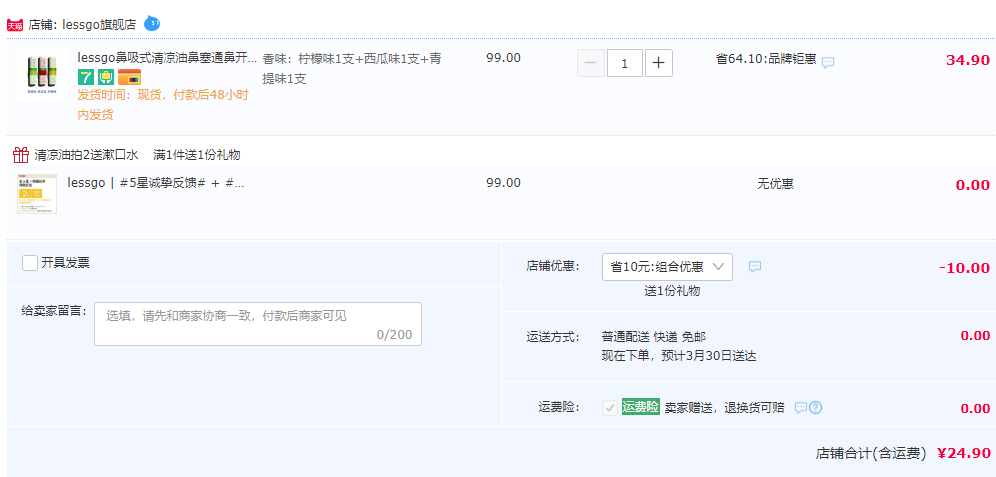Click the 99.00 unit price of first item
This screenshot has width=996, height=477.
click(x=504, y=58)
